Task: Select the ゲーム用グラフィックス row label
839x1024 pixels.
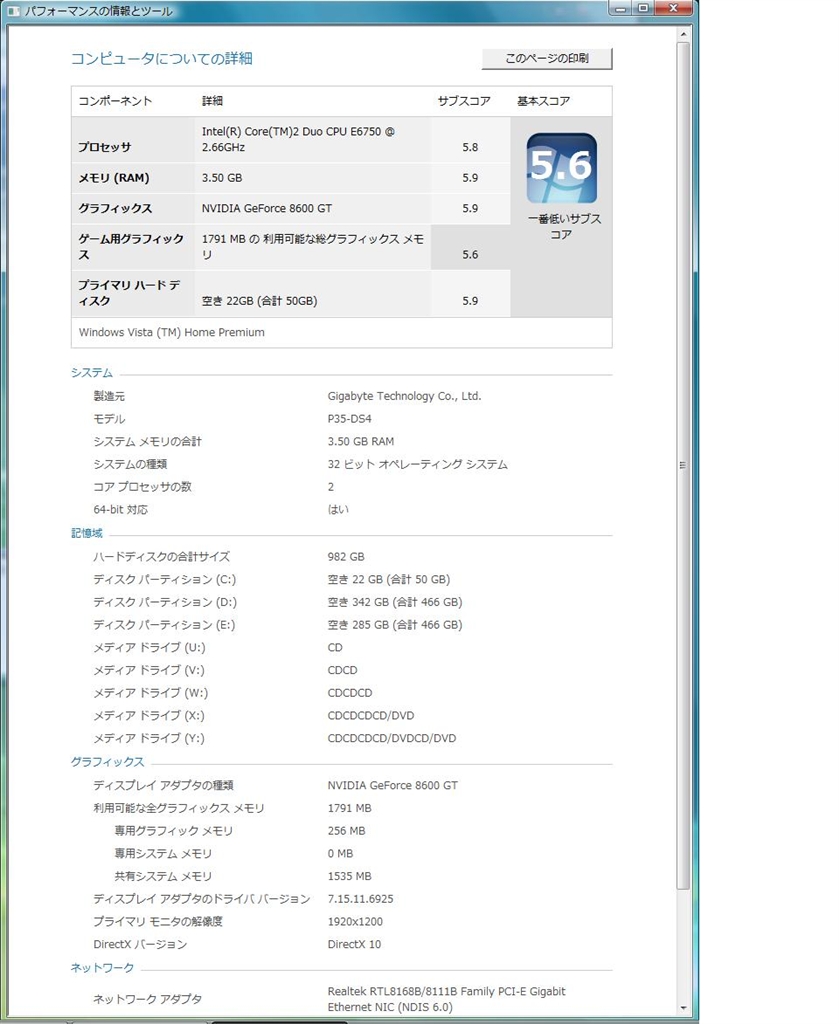Action: click(131, 247)
